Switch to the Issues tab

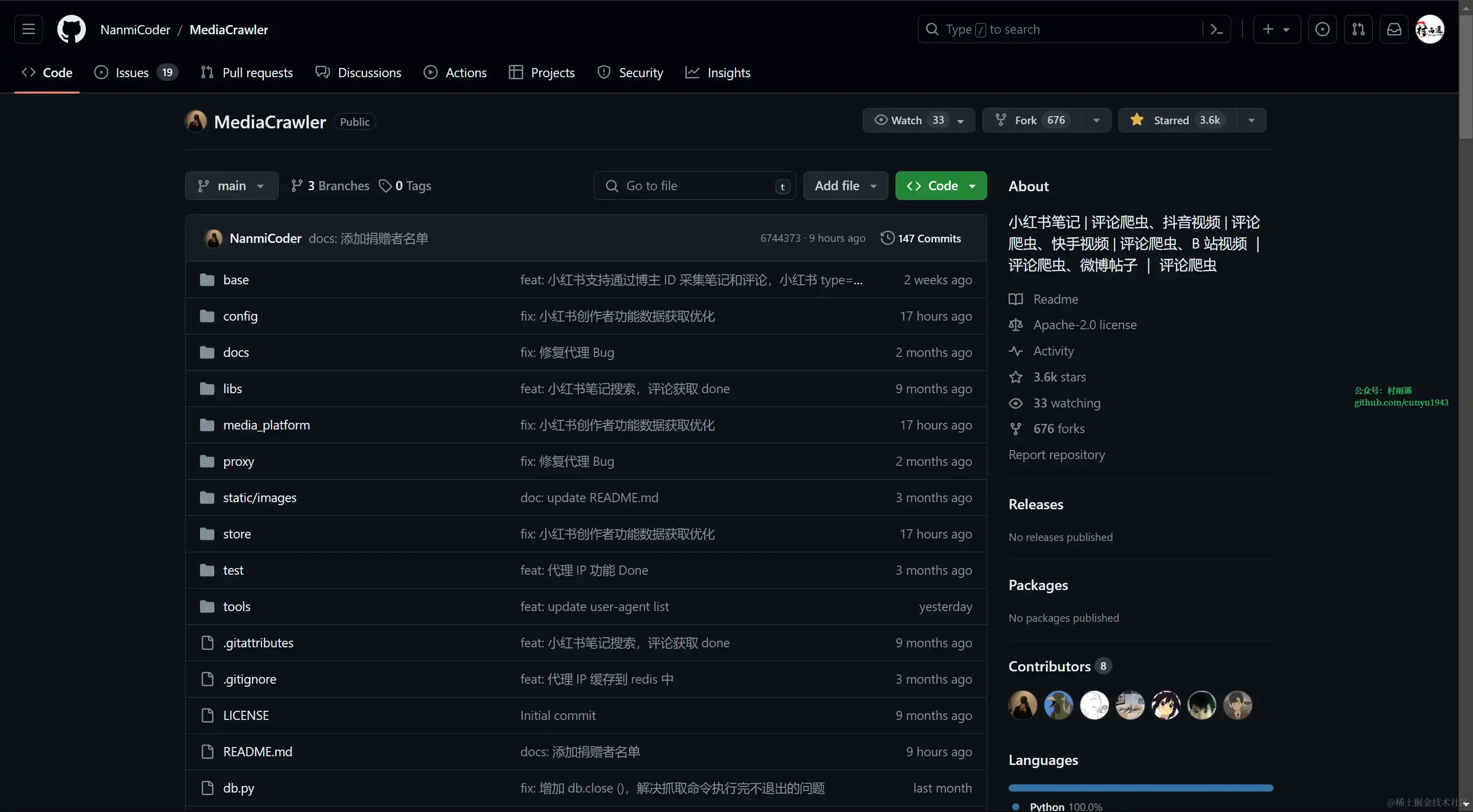tap(136, 73)
